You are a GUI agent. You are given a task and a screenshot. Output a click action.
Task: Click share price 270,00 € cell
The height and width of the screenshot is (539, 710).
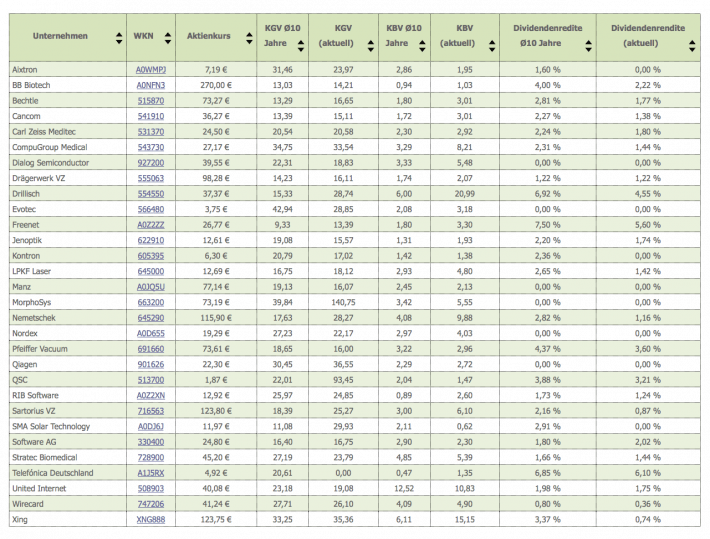216,85
